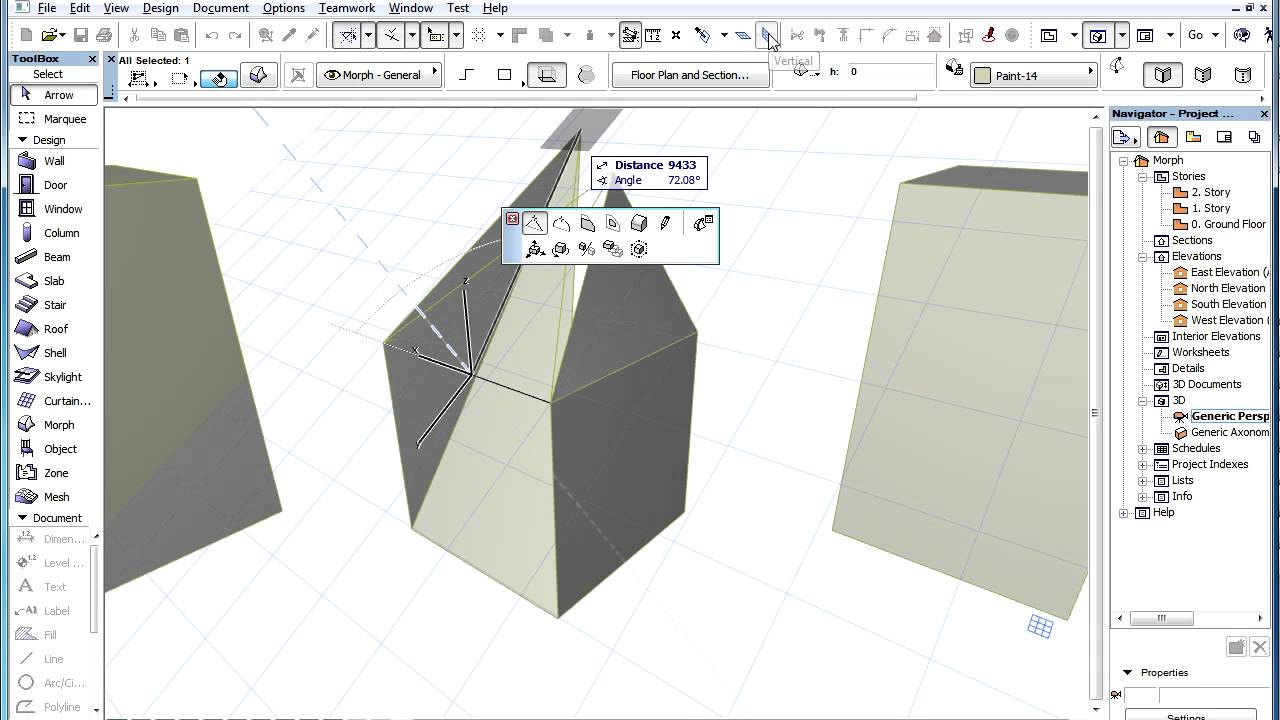The height and width of the screenshot is (720, 1280).
Task: Click the Skylight tool icon
Action: click(62, 377)
